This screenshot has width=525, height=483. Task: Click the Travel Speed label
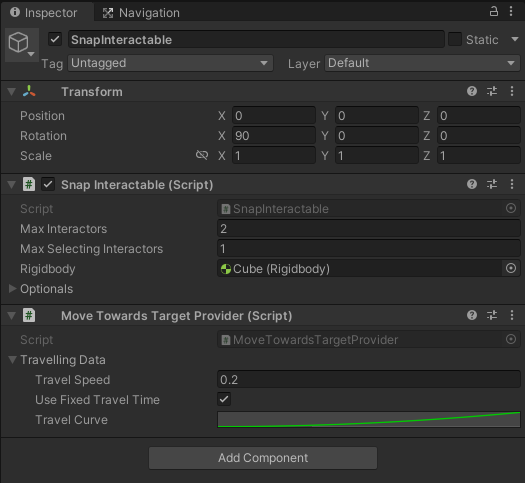pos(73,380)
